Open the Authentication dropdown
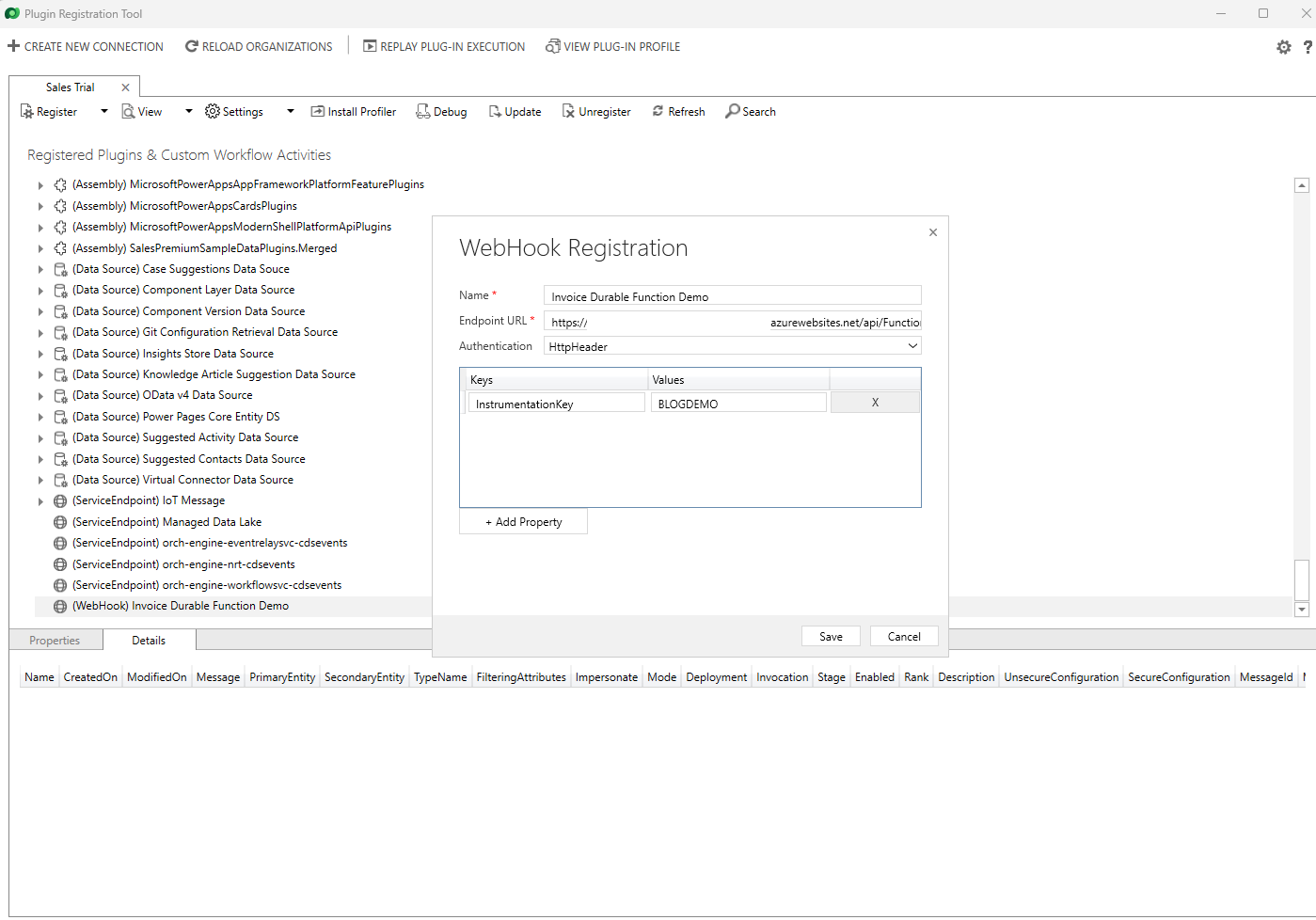 coord(732,346)
